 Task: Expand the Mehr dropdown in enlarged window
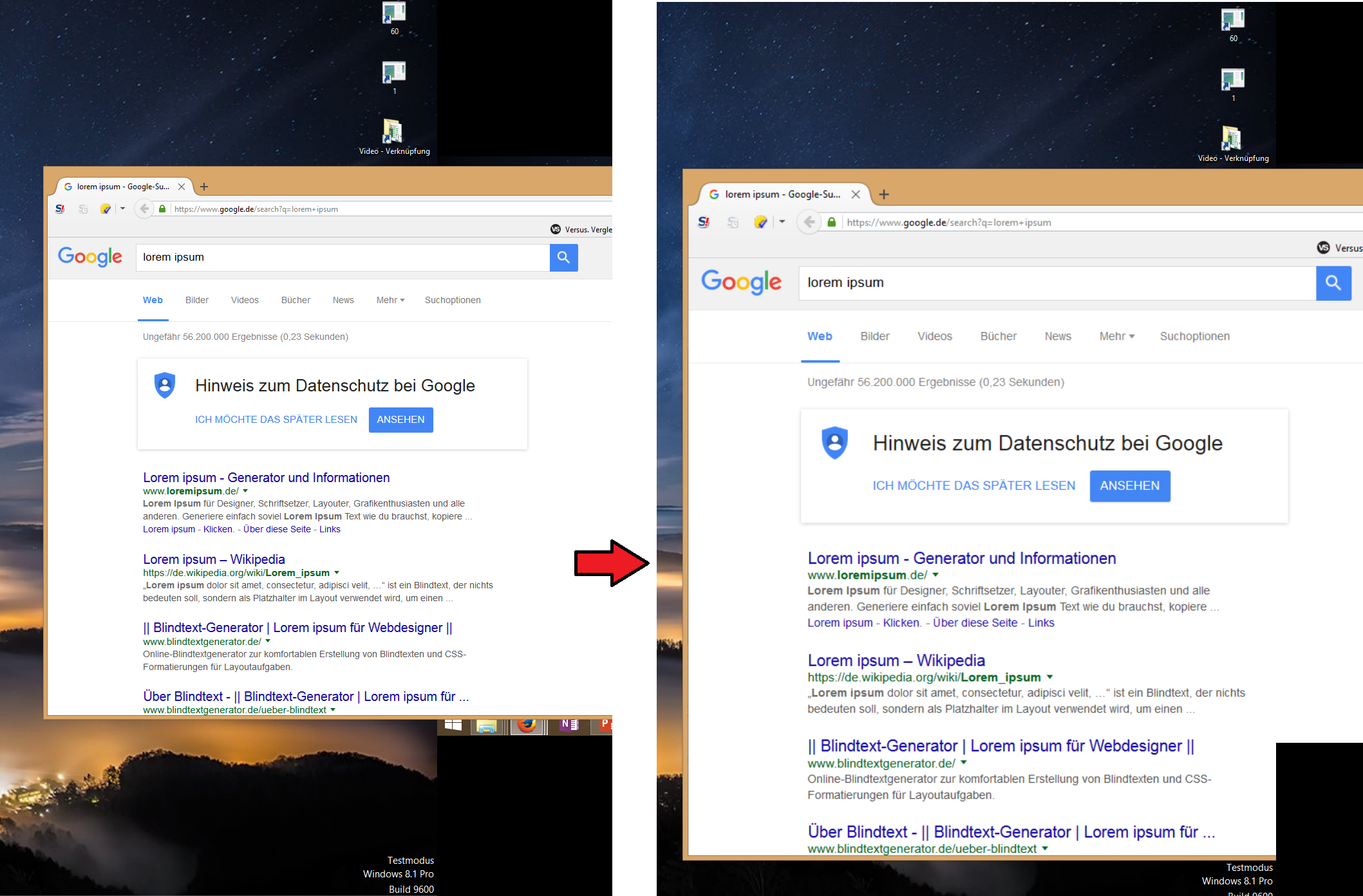point(1117,336)
